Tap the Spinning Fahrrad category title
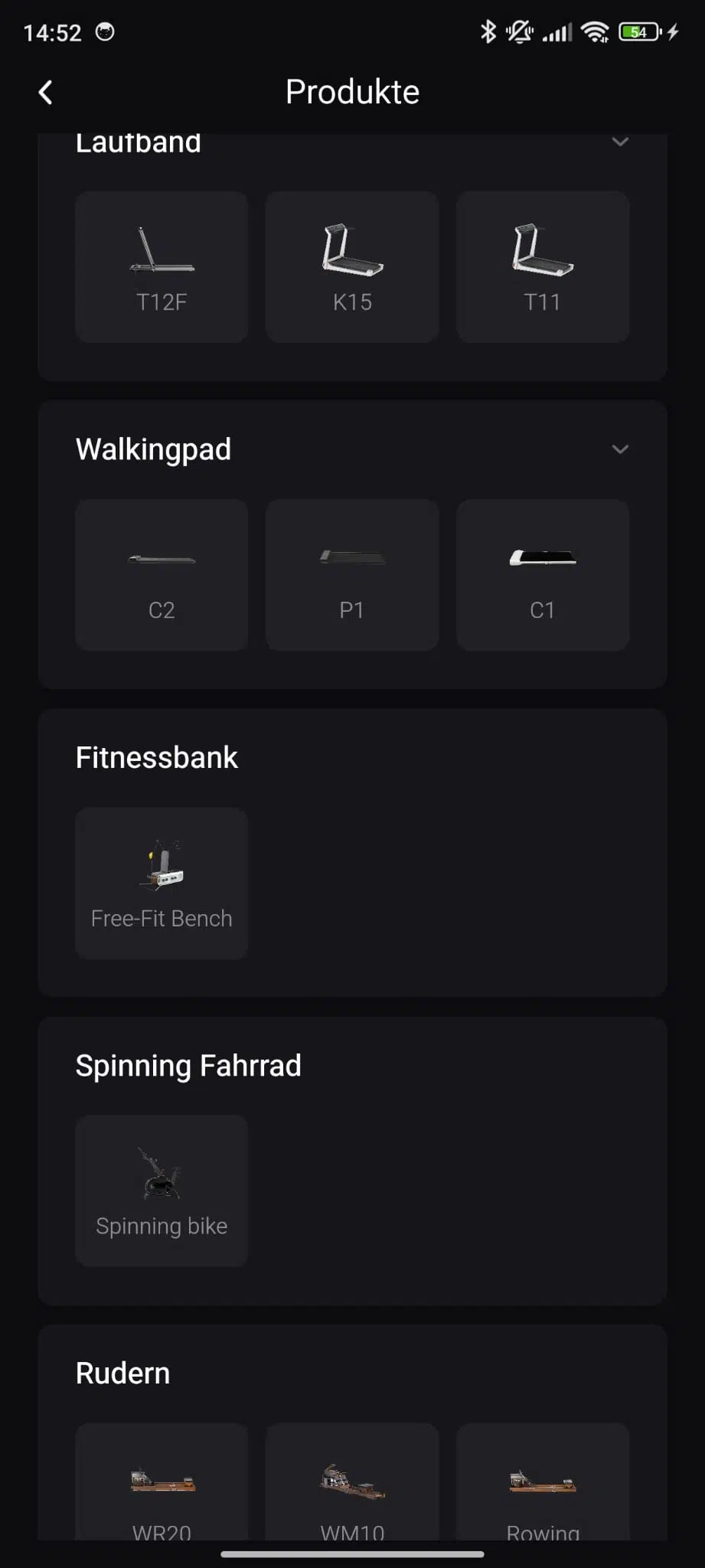This screenshot has height=1568, width=705. coord(188,1065)
